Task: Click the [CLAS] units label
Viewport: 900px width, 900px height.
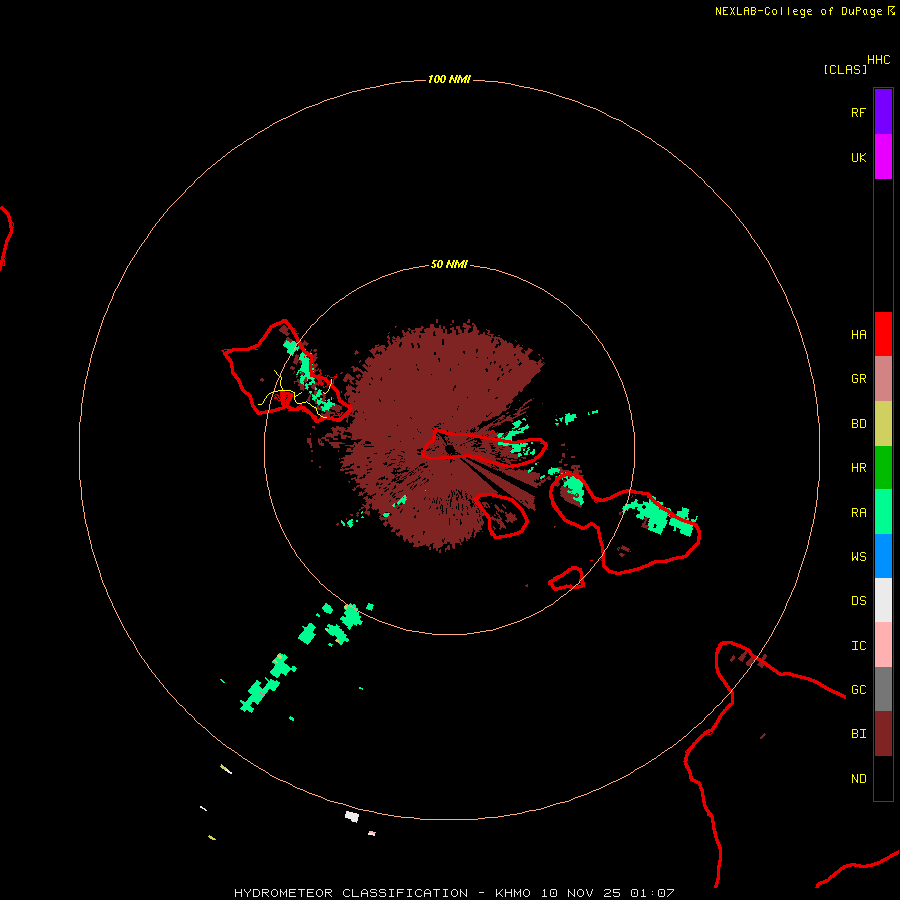Action: click(x=845, y=69)
